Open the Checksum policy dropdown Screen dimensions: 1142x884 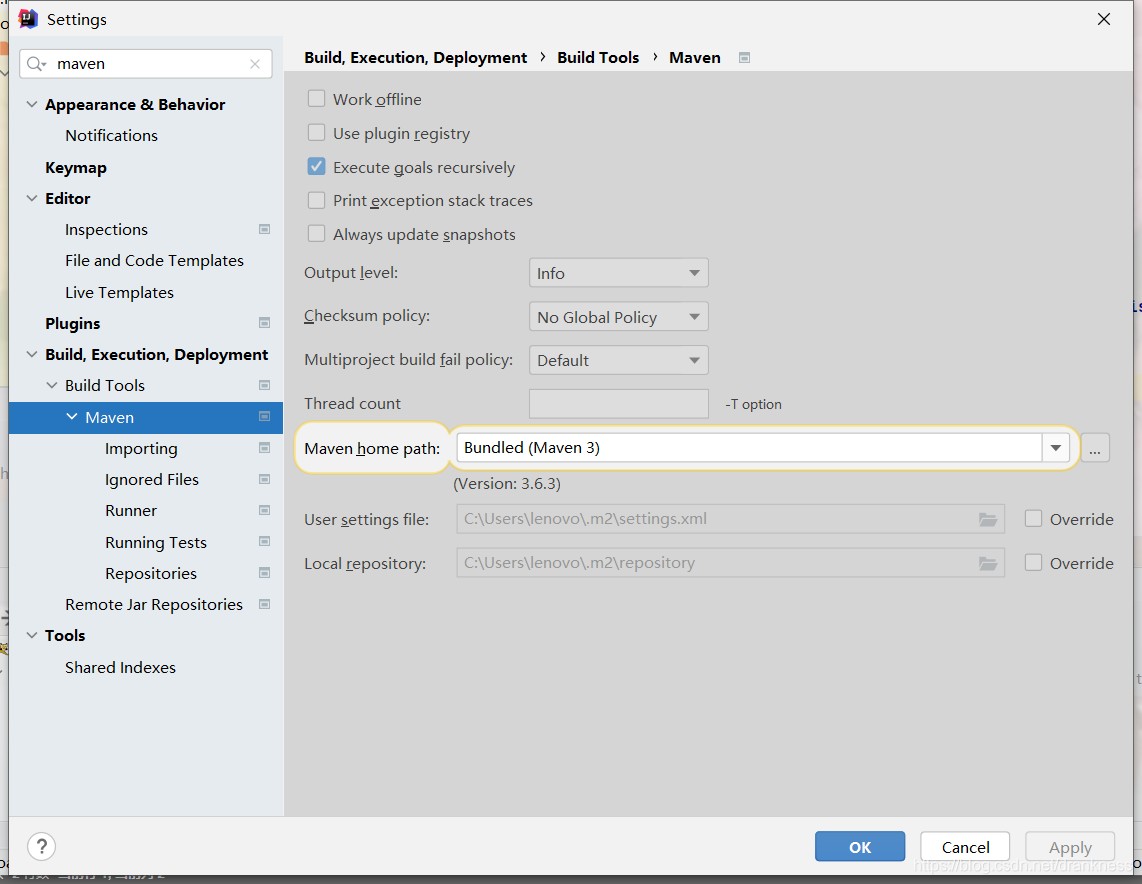[618, 317]
